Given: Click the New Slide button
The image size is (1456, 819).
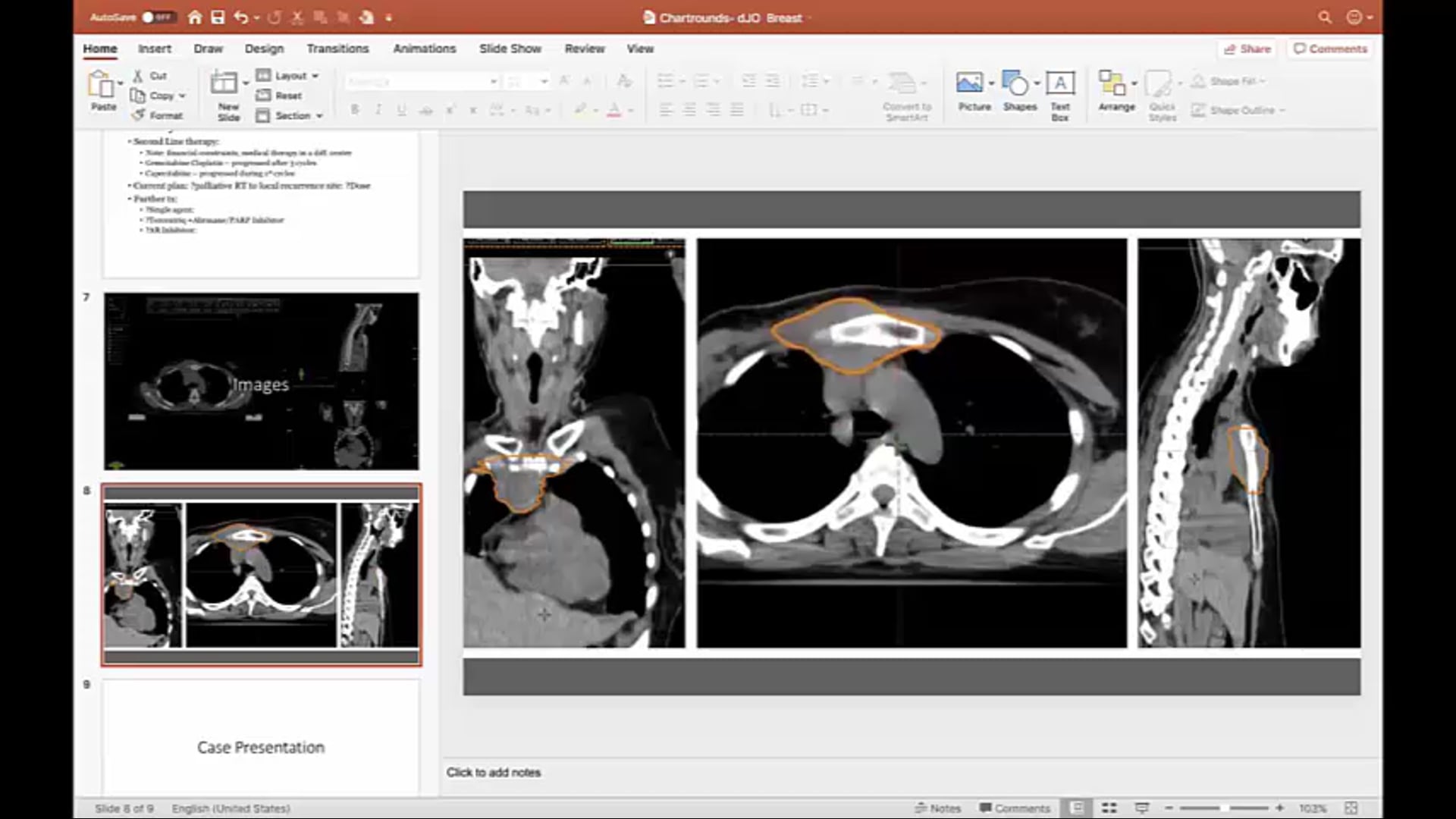Looking at the screenshot, I should coord(227,93).
